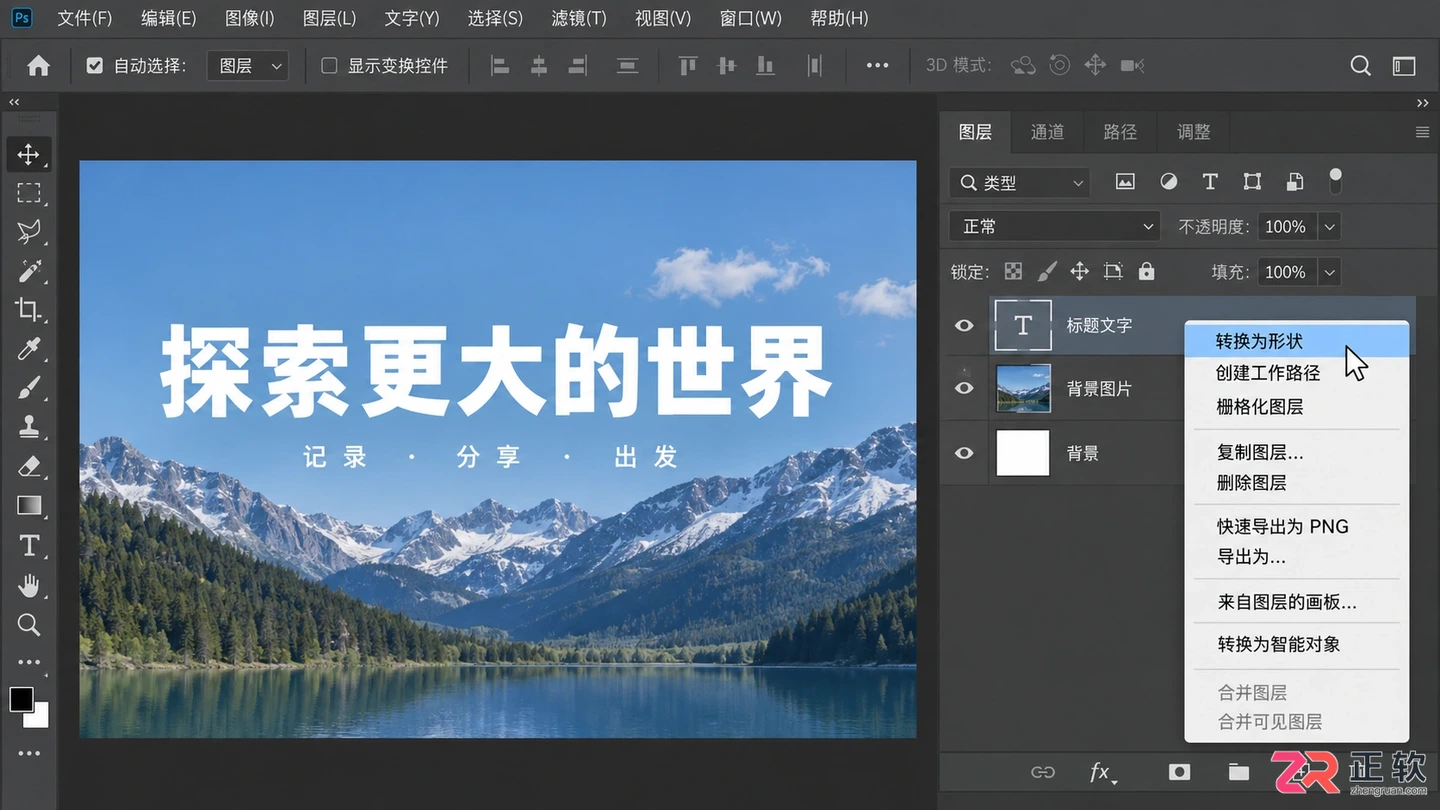Click the Home icon in options bar
This screenshot has width=1440, height=810.
point(38,66)
